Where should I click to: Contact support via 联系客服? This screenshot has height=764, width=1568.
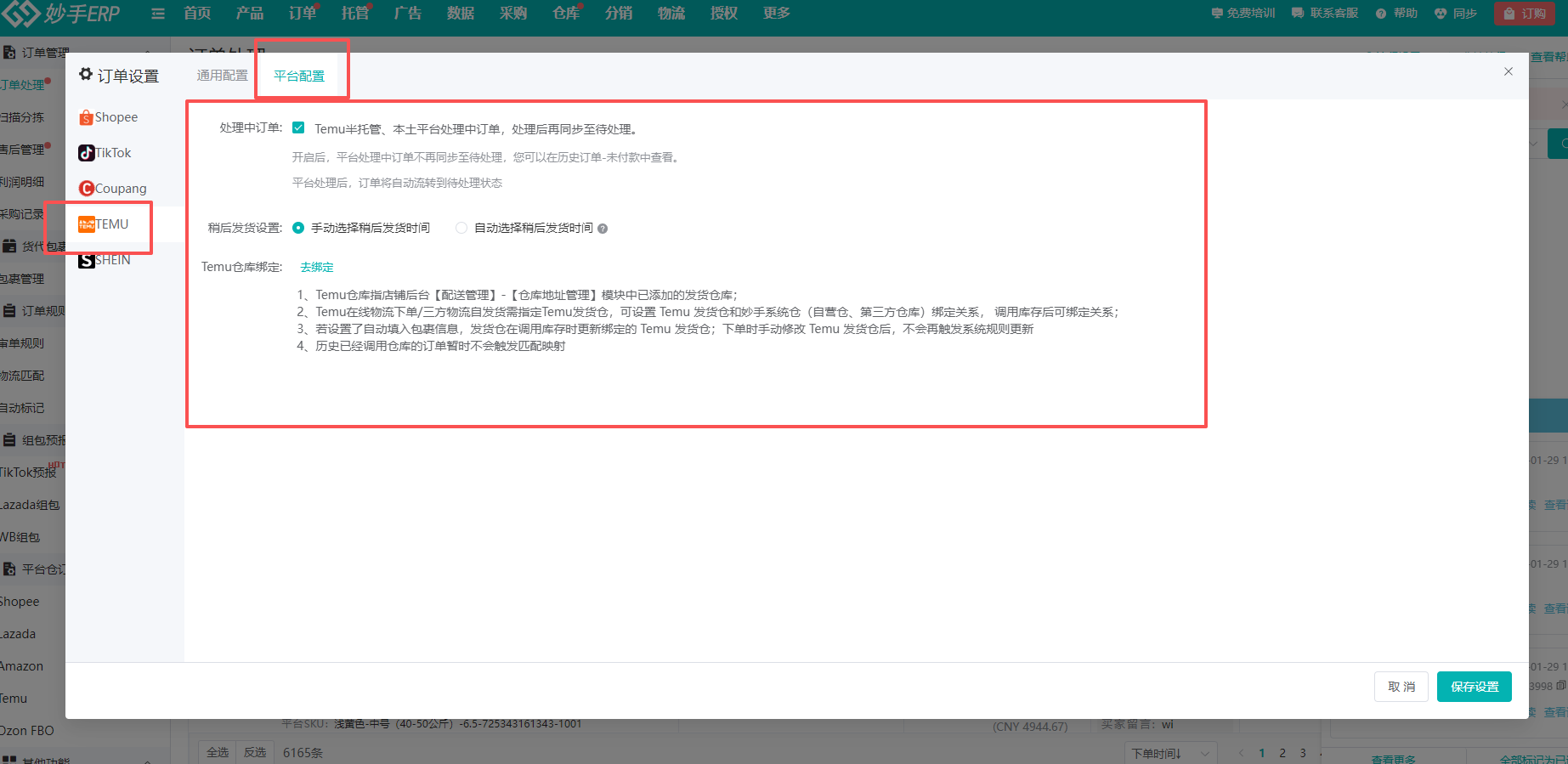1325,14
